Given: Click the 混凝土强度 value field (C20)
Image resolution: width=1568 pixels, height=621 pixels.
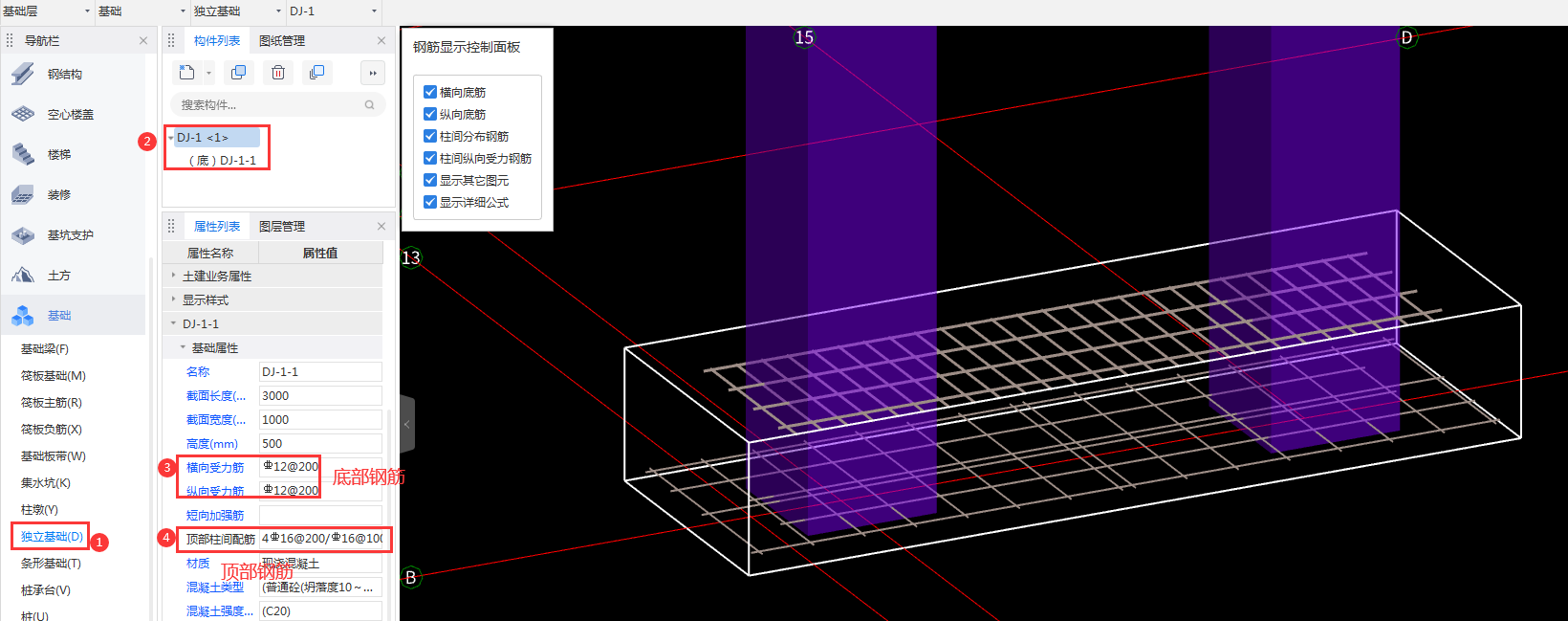Looking at the screenshot, I should coord(320,610).
